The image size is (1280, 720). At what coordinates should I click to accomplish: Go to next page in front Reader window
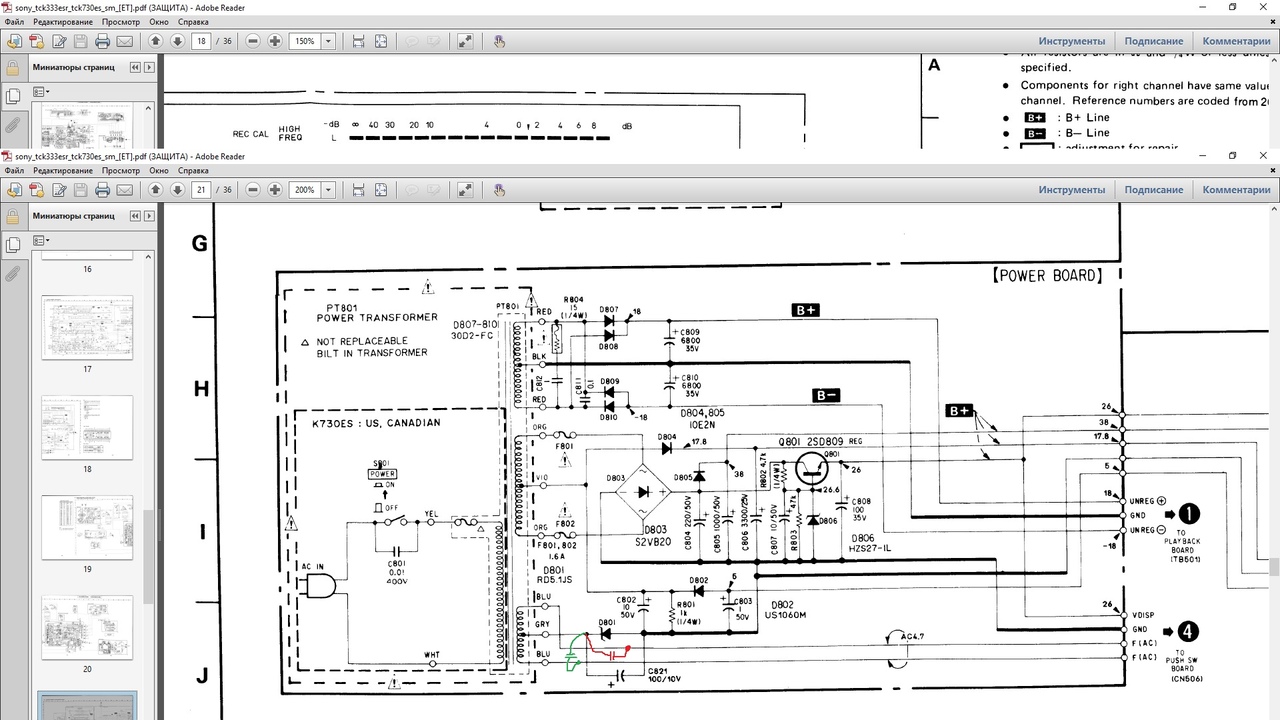coord(177,189)
